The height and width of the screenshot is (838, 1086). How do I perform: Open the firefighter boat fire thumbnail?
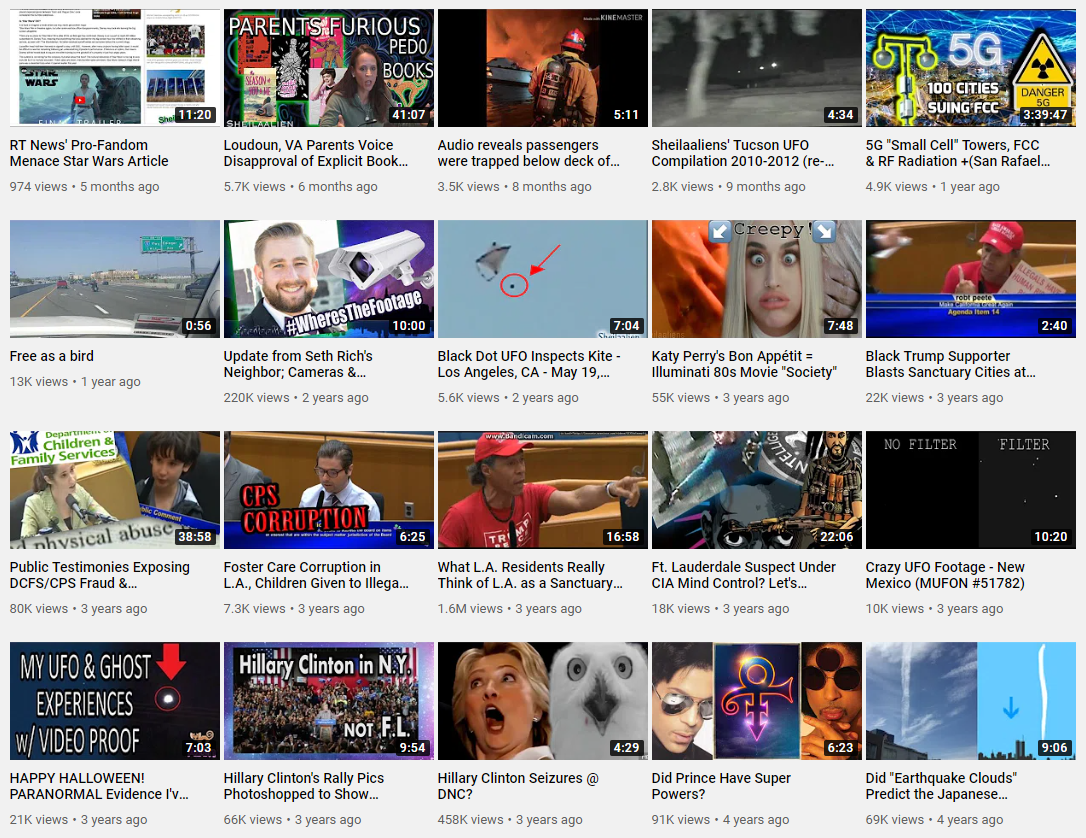click(x=543, y=68)
